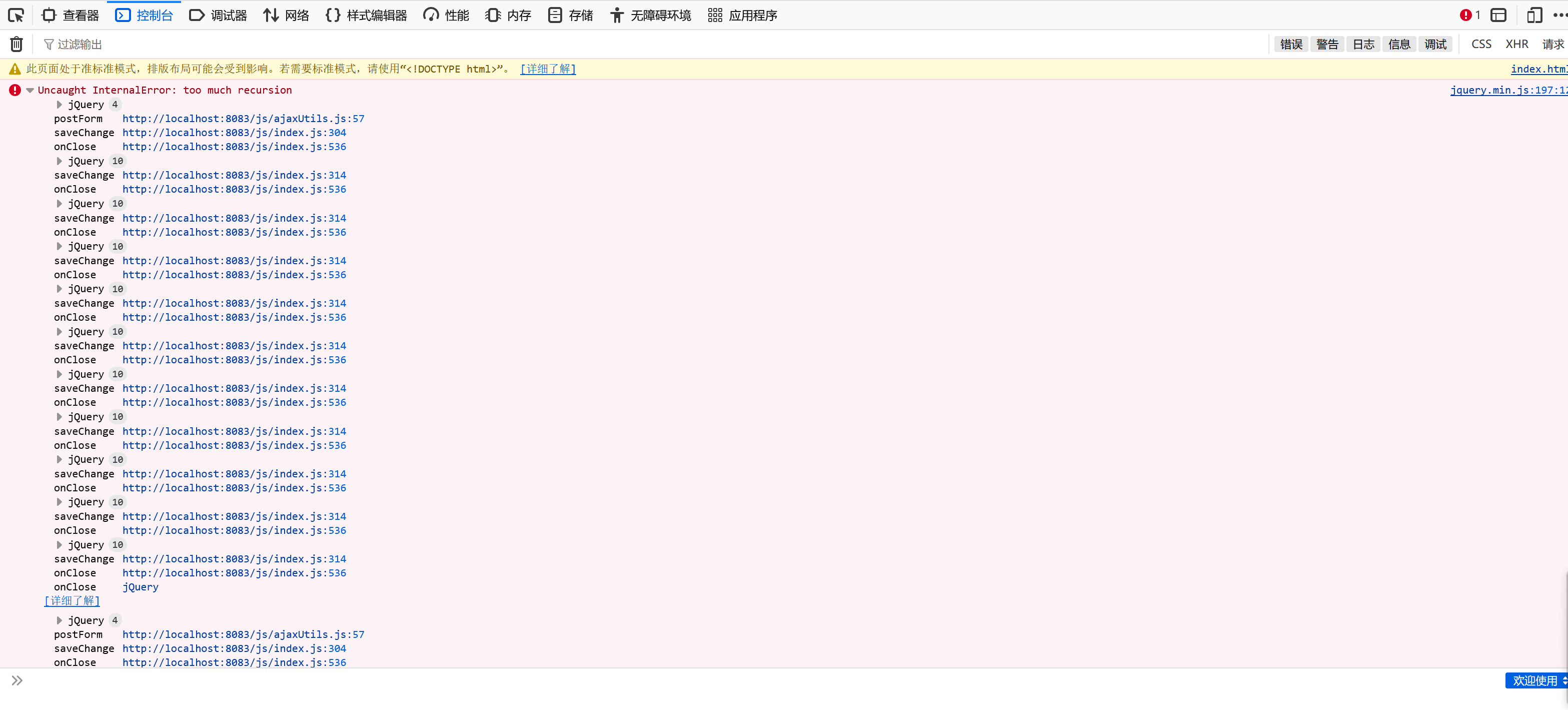Open the Application (应用程序) tab
Screen dimensions: 1568x710
[743, 15]
